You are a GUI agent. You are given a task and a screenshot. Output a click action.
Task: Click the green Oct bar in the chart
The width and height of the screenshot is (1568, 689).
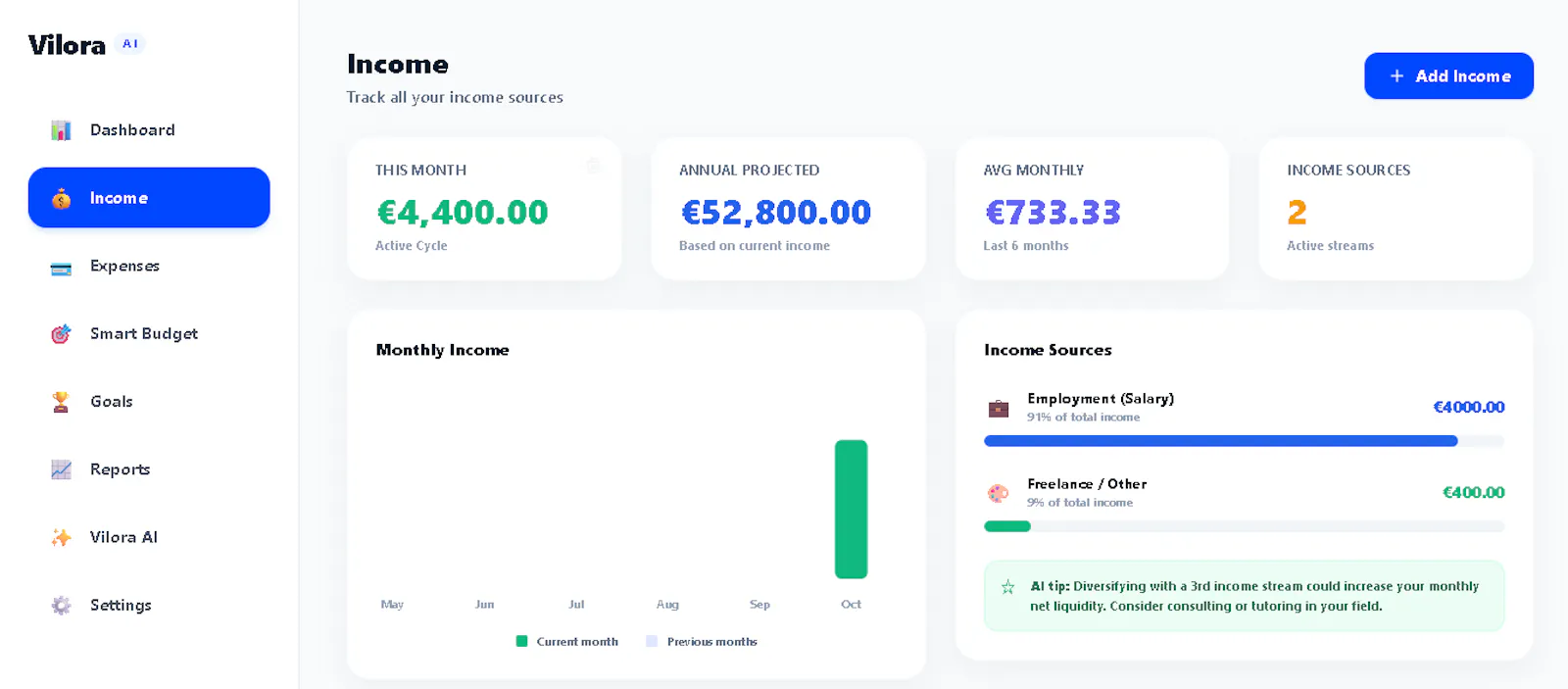[x=851, y=510]
